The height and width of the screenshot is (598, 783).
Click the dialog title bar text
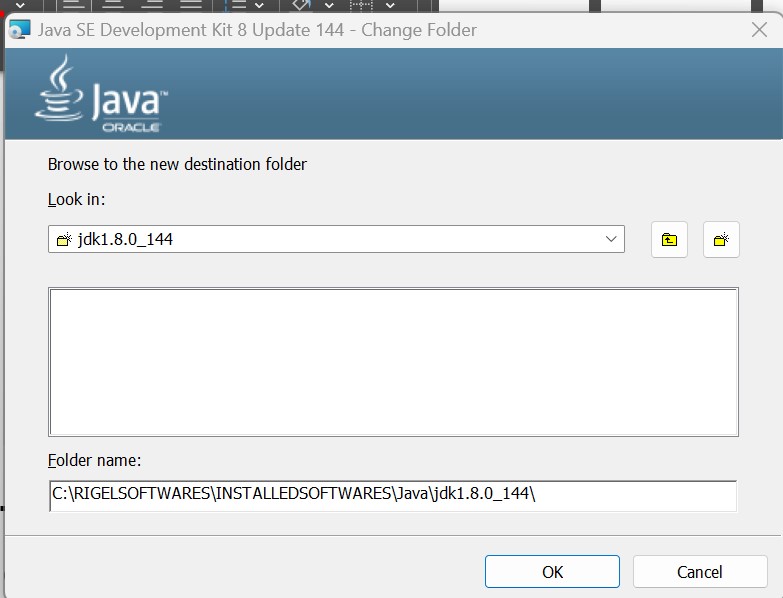(257, 30)
